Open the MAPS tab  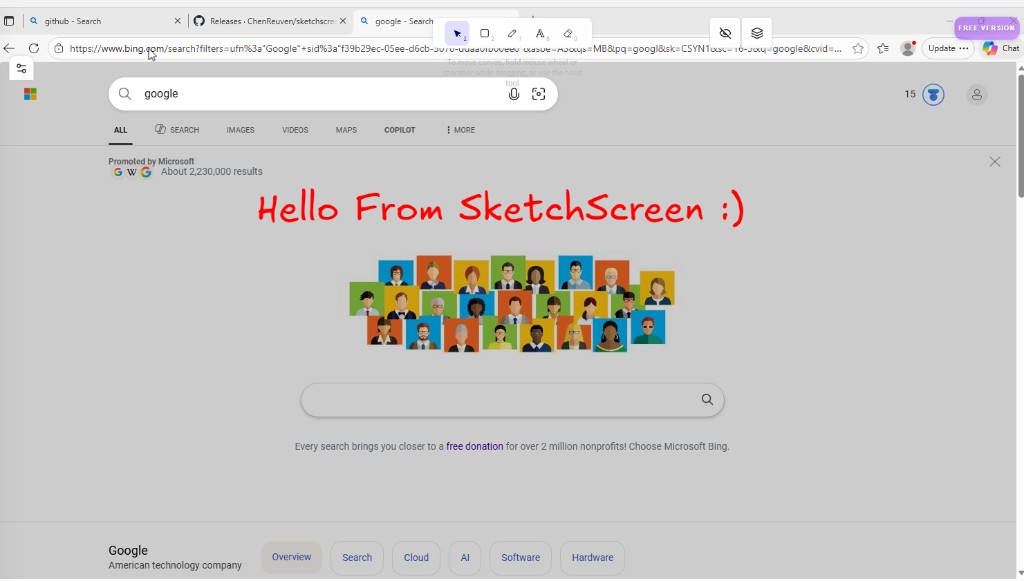tap(346, 130)
